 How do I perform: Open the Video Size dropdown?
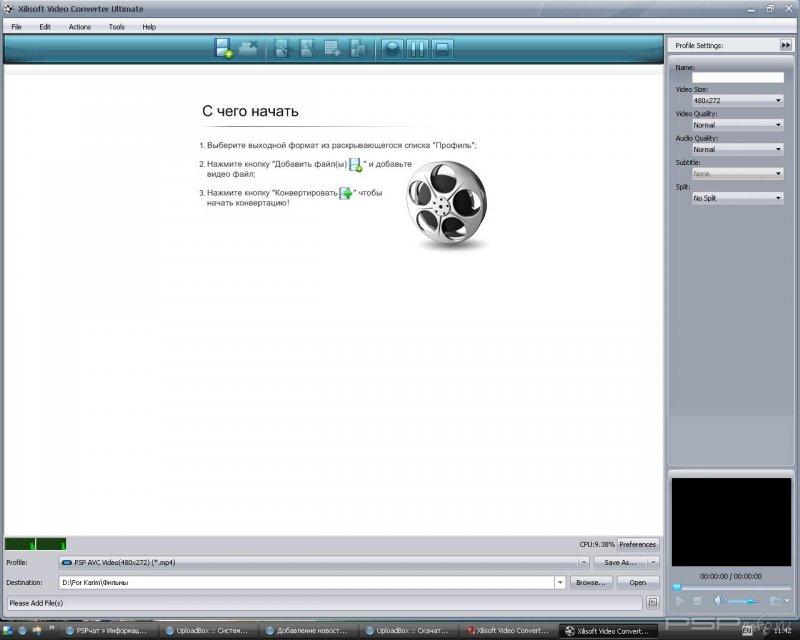tap(738, 100)
